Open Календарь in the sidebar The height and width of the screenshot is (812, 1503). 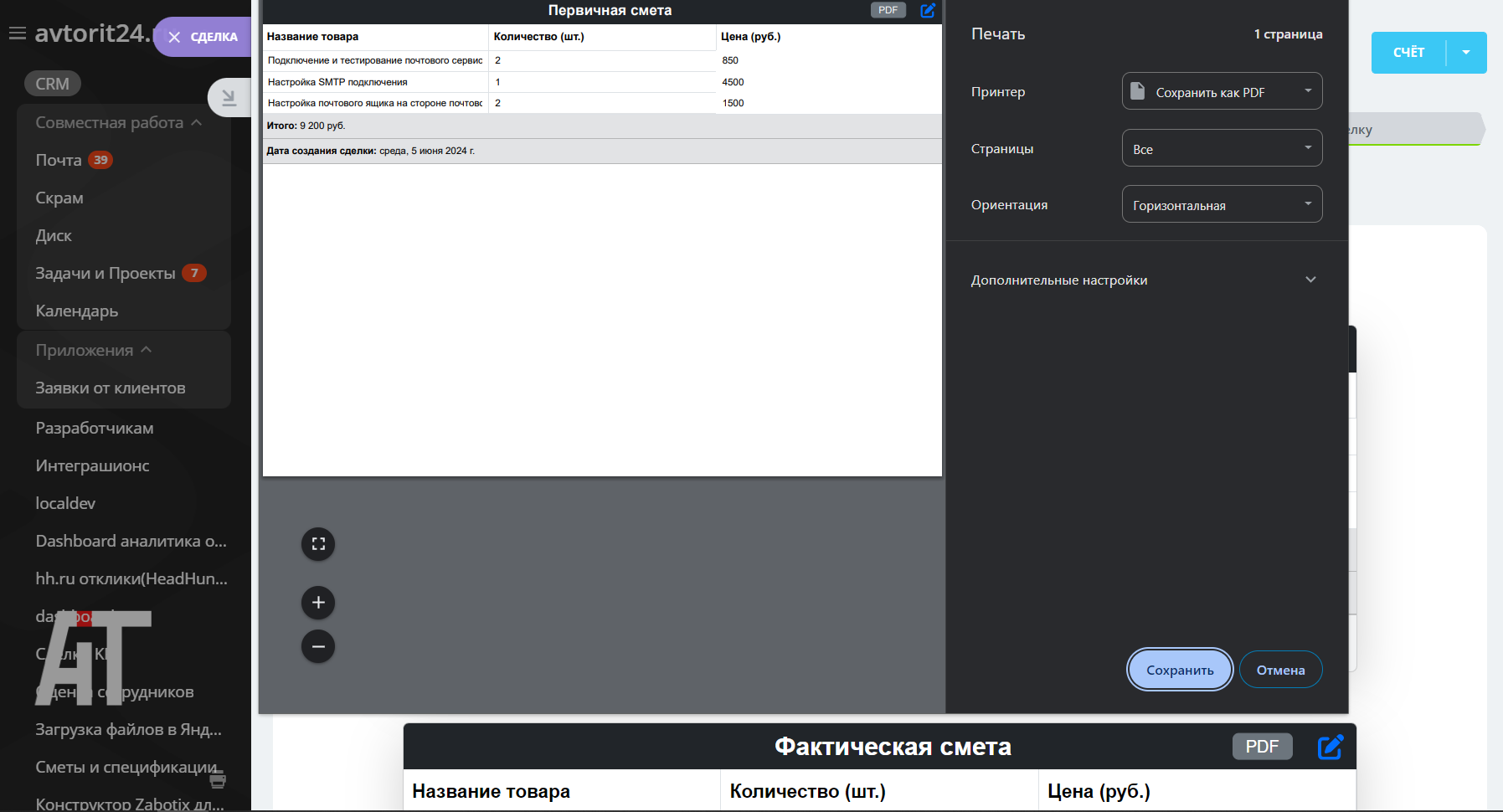[77, 311]
